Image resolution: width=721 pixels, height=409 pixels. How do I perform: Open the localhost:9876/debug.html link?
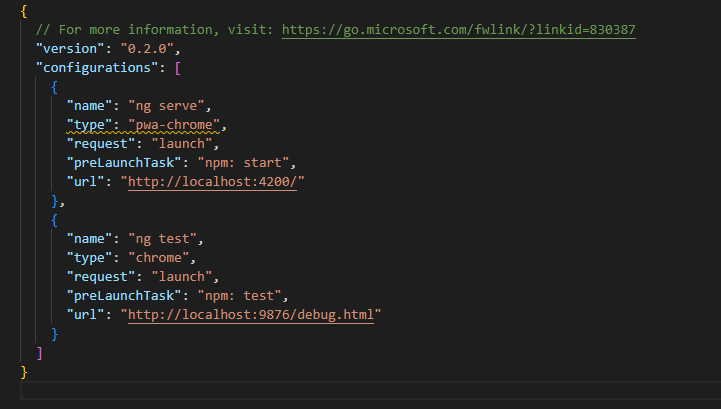point(251,315)
